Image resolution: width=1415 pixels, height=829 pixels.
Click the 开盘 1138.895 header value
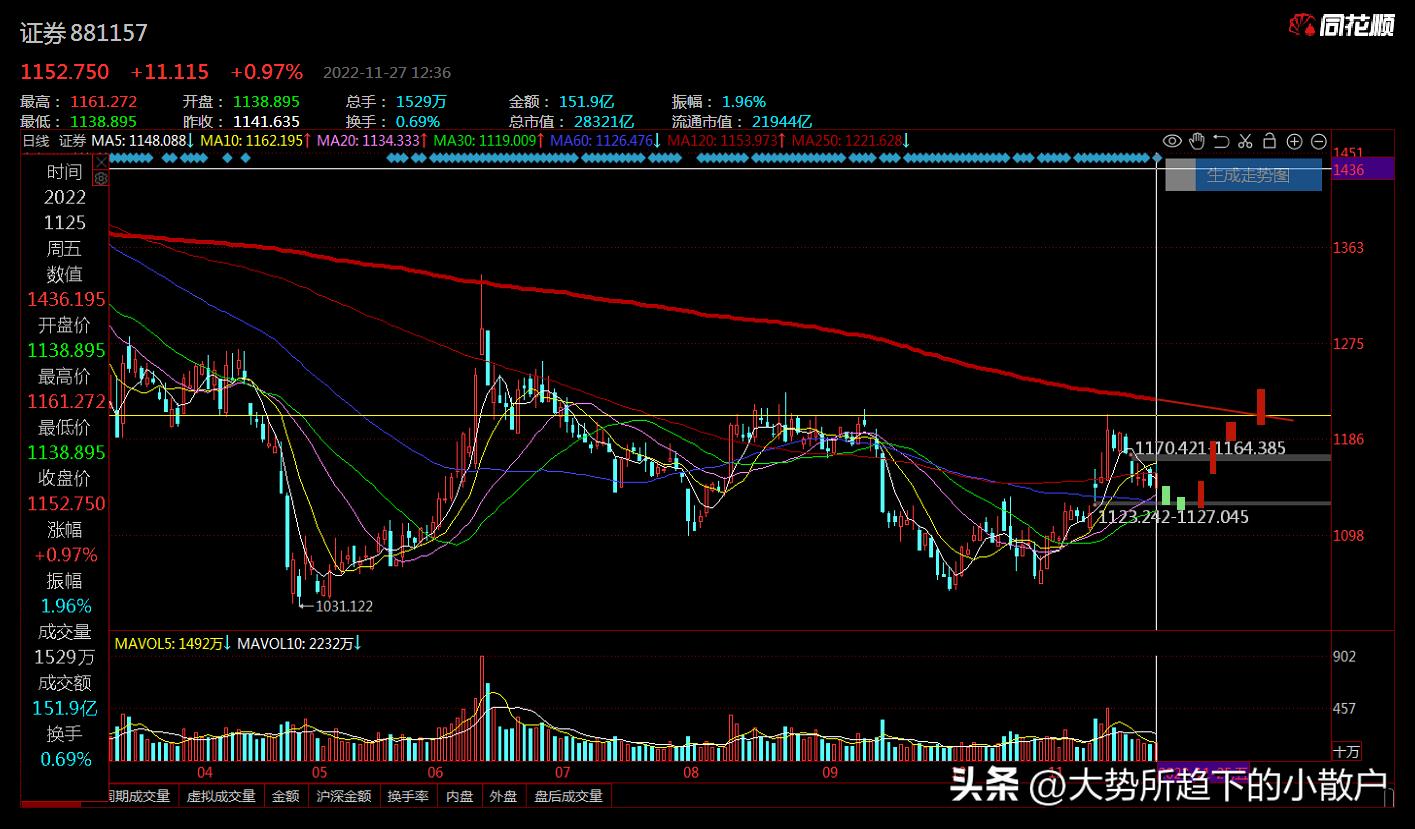266,102
